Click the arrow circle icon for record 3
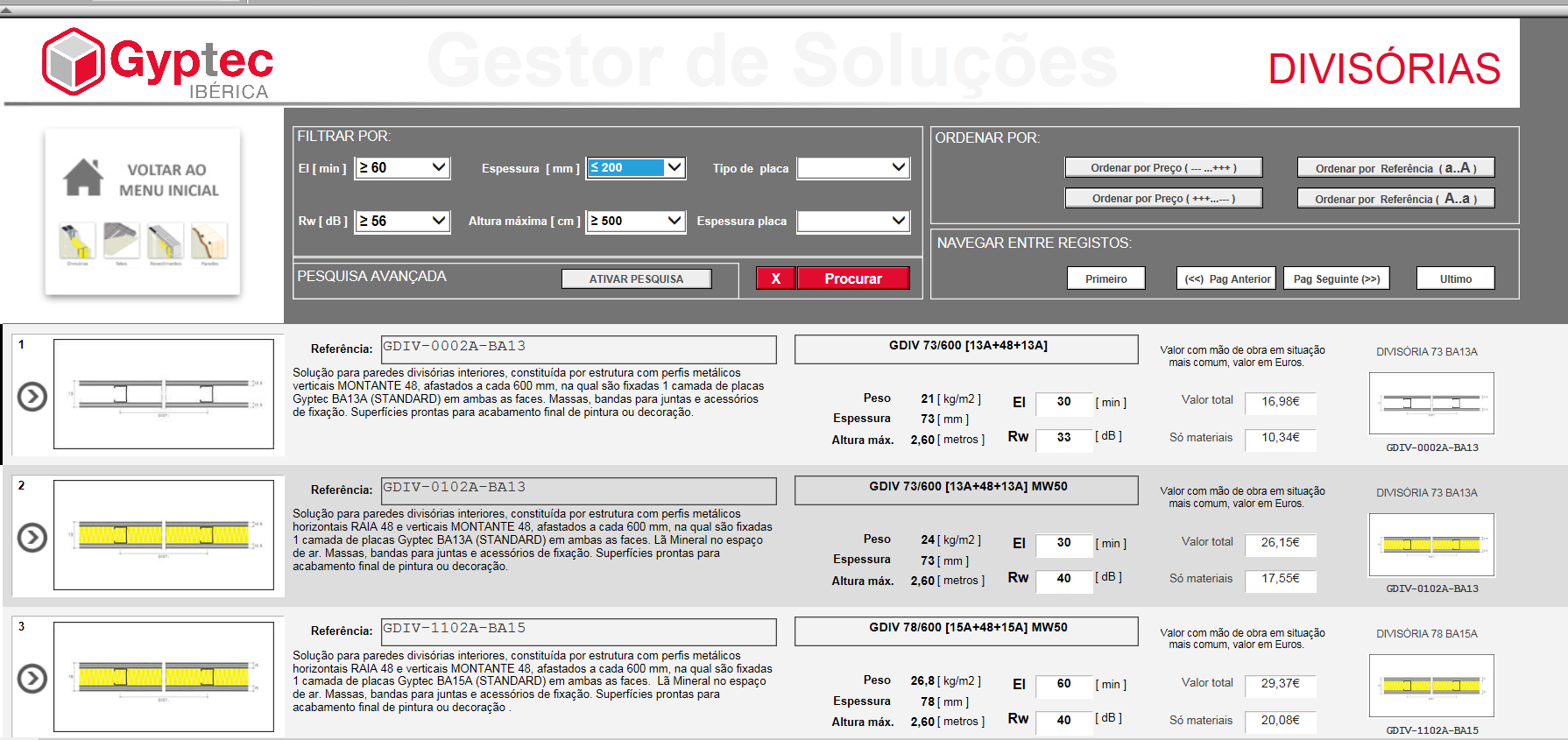Viewport: 1568px width, 740px height. coord(32,678)
